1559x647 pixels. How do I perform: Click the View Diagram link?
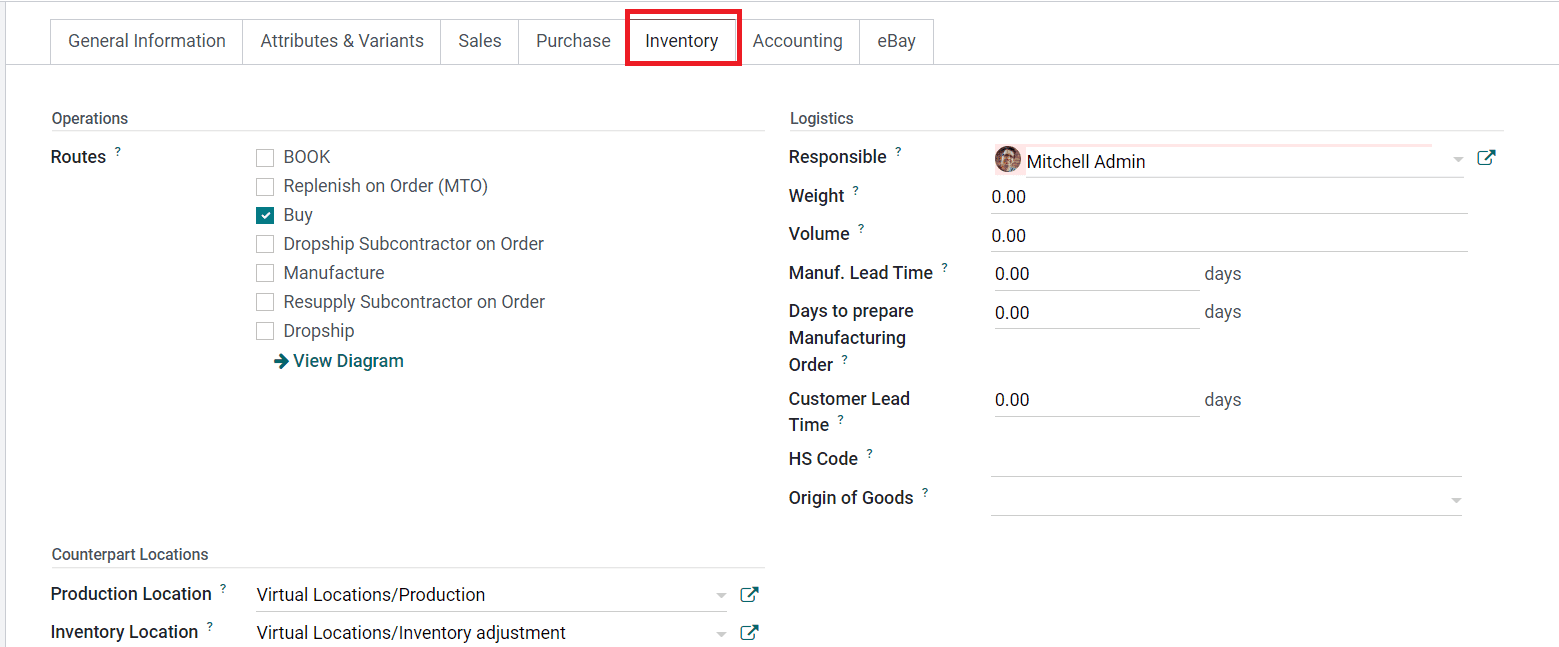pos(339,361)
